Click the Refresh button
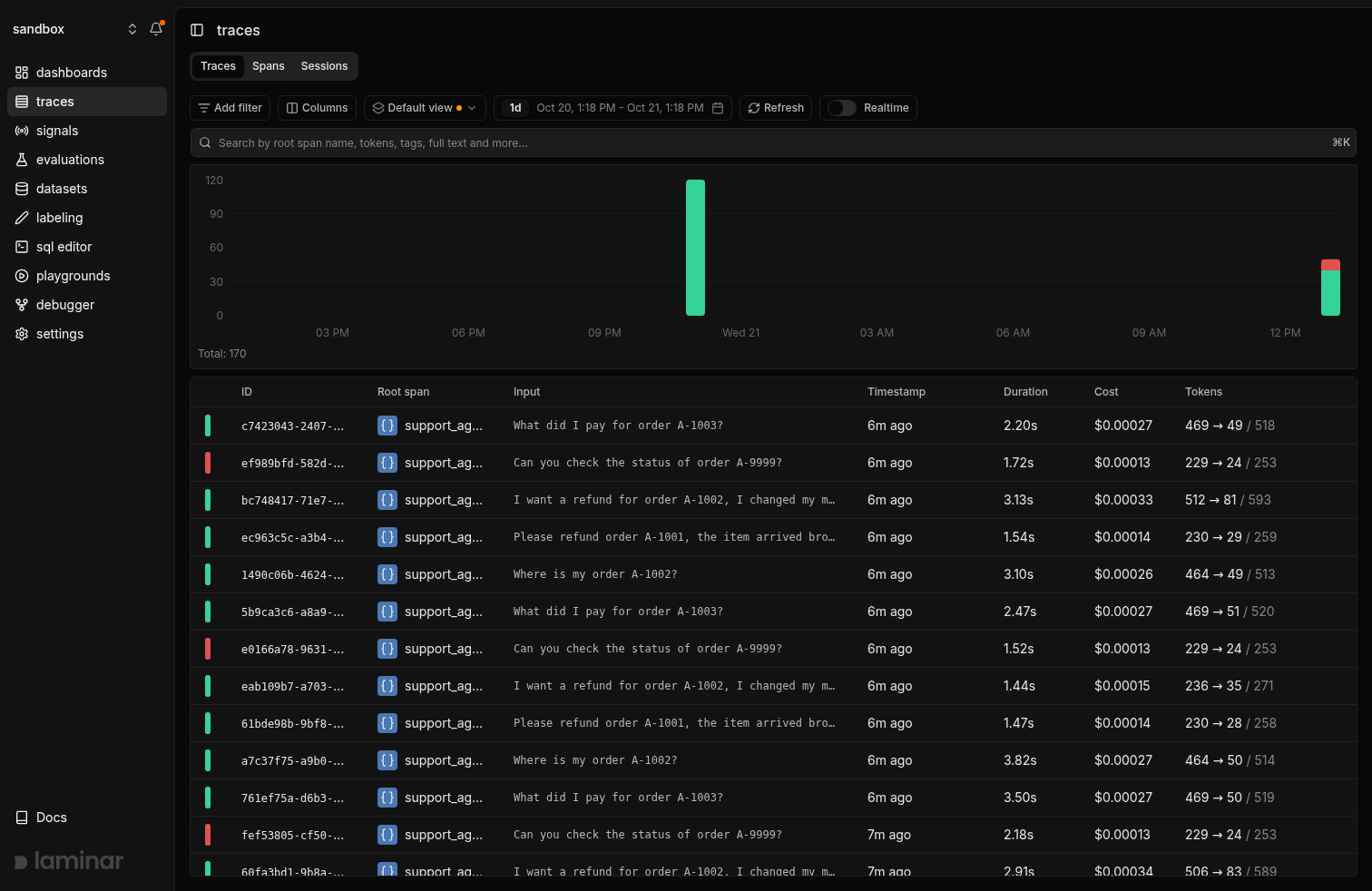Screen dimensions: 1372x891 [x=776, y=108]
